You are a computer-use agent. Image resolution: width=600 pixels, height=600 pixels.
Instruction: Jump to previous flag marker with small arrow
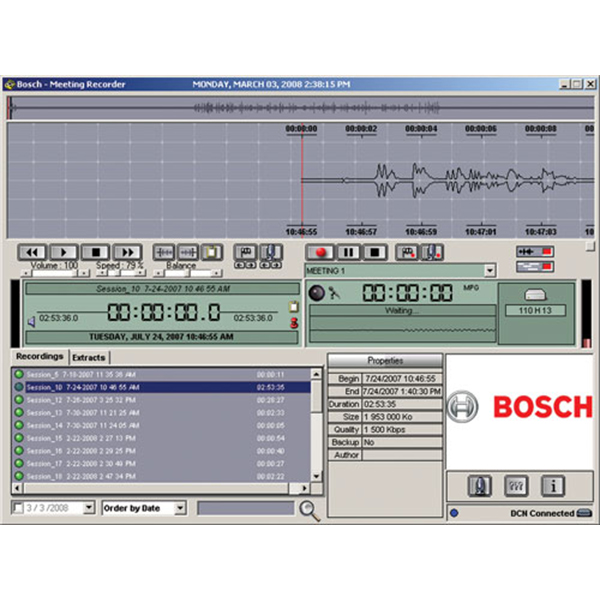pos(240,265)
